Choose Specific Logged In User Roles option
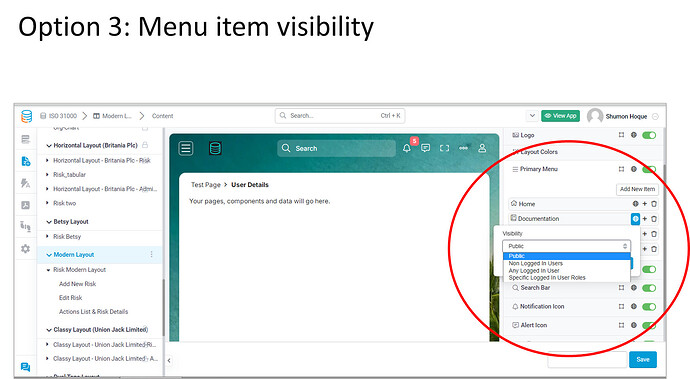This screenshot has width=690, height=379. pos(547,278)
